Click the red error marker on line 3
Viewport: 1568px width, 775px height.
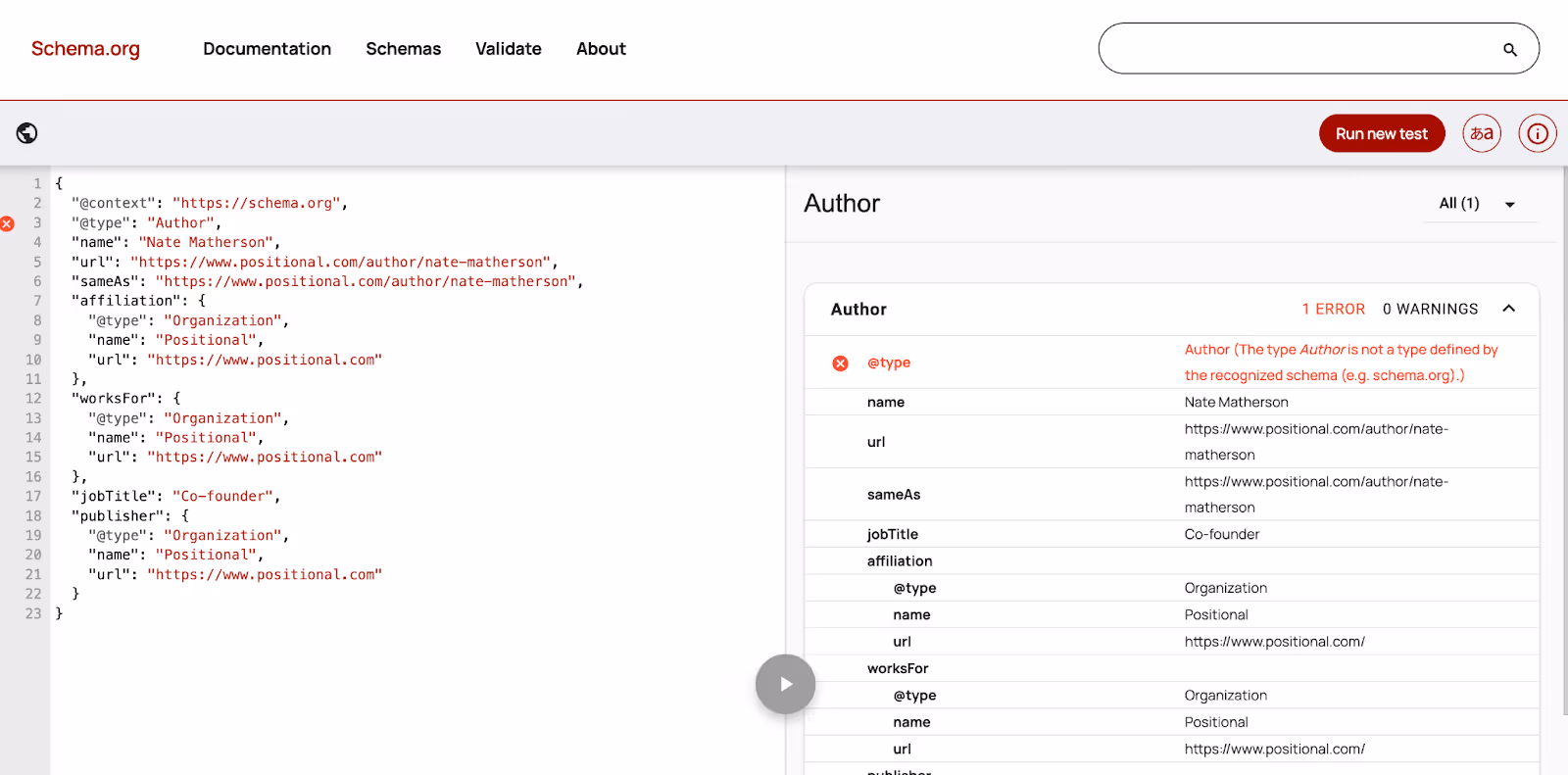7,223
